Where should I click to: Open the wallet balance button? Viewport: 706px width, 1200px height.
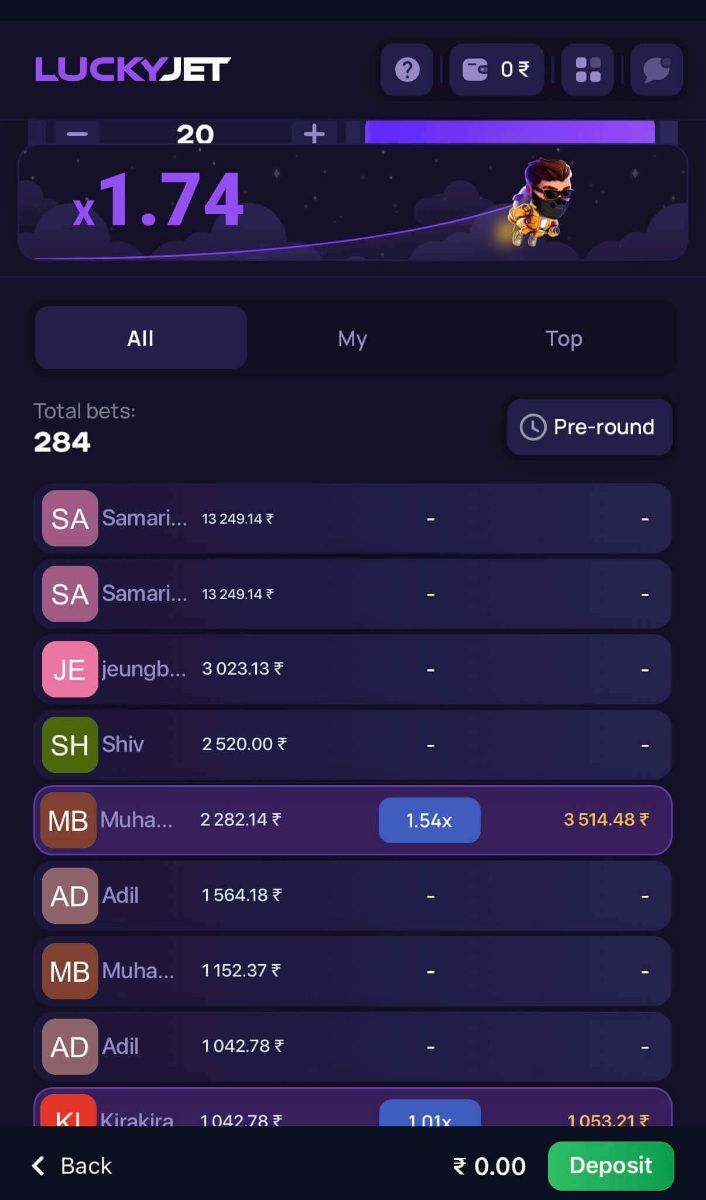click(x=497, y=70)
